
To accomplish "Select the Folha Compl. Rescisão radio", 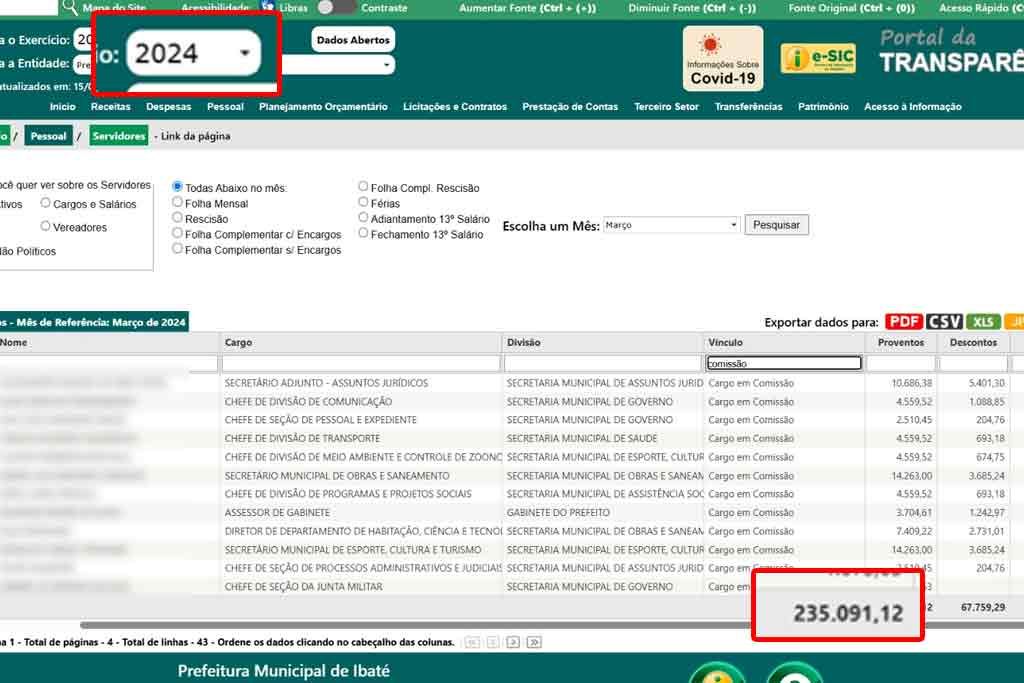I will point(363,187).
